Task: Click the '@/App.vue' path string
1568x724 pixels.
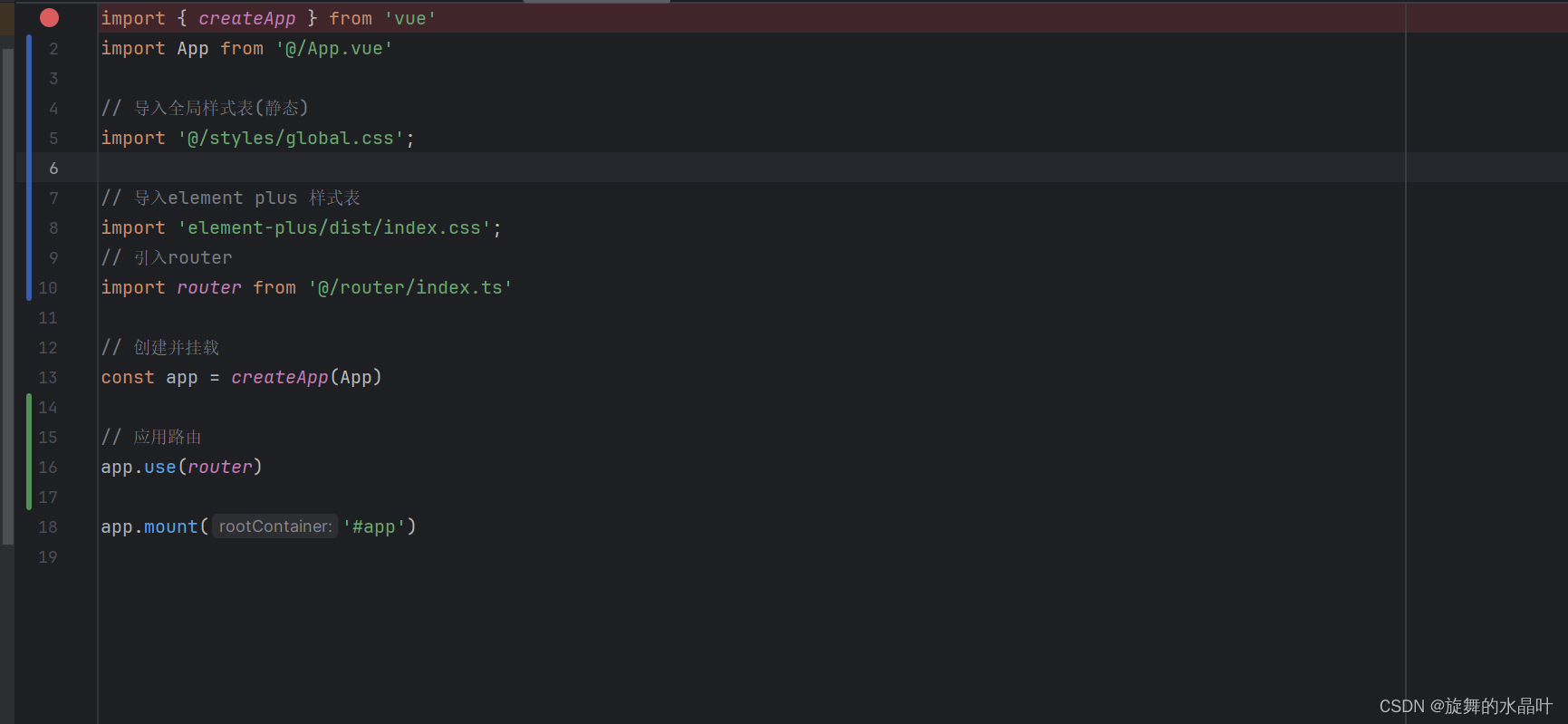Action: 334,48
